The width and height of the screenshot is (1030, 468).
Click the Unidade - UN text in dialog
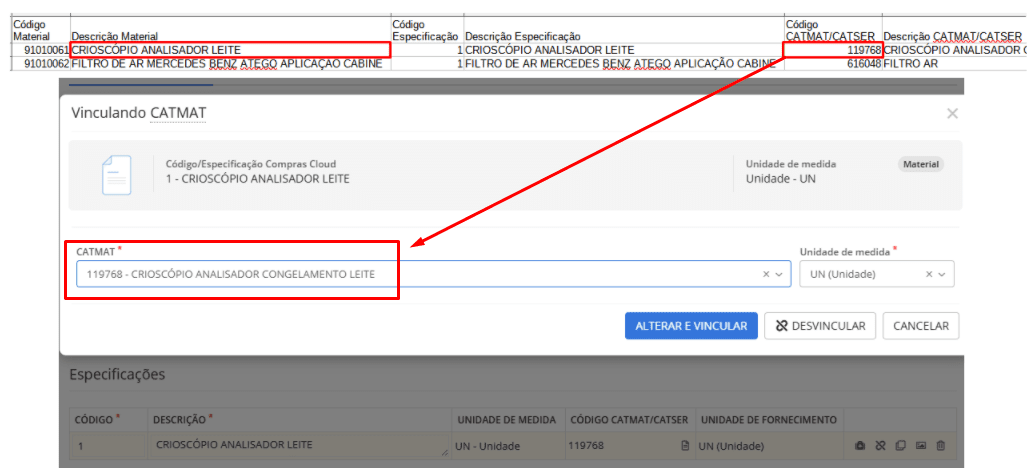[781, 178]
